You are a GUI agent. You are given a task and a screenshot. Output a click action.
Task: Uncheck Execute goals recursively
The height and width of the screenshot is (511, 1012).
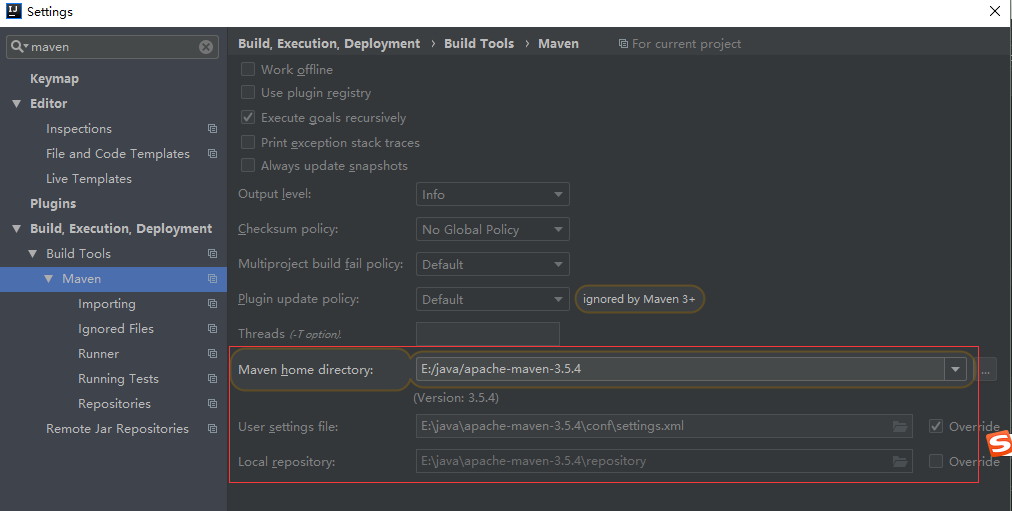pyautogui.click(x=248, y=117)
